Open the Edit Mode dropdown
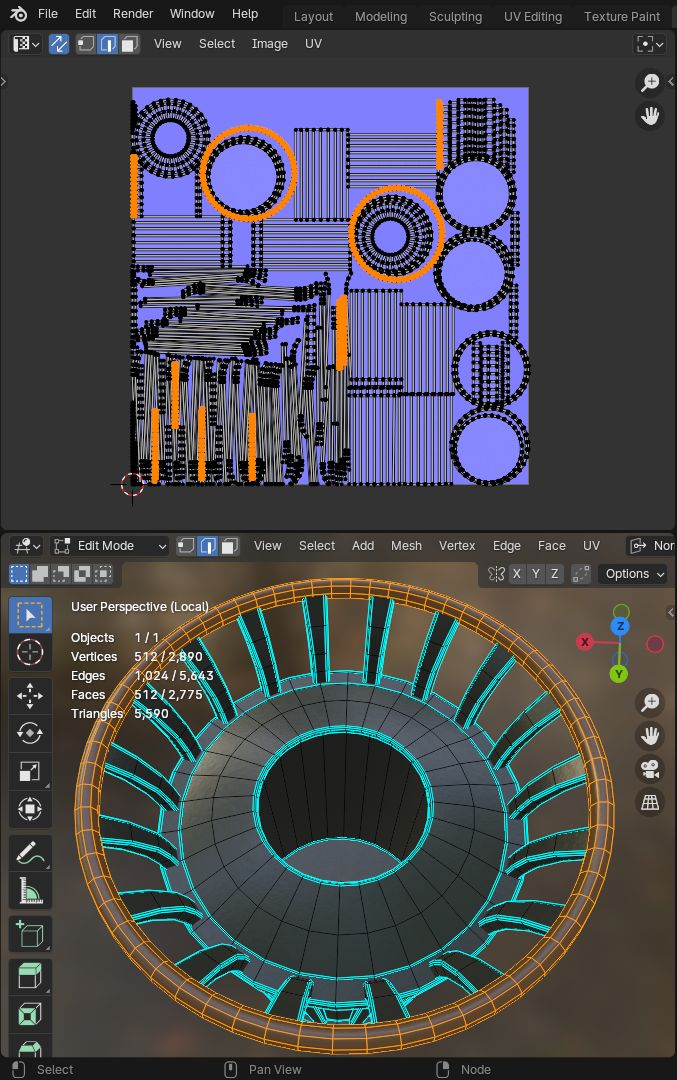The height and width of the screenshot is (1080, 677). point(110,546)
